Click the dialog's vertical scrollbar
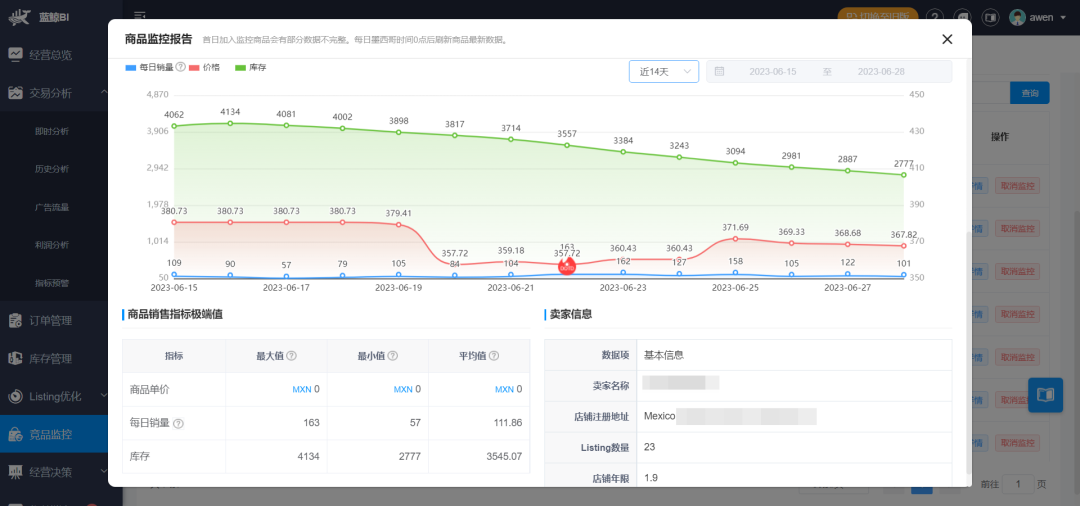 coord(968,351)
